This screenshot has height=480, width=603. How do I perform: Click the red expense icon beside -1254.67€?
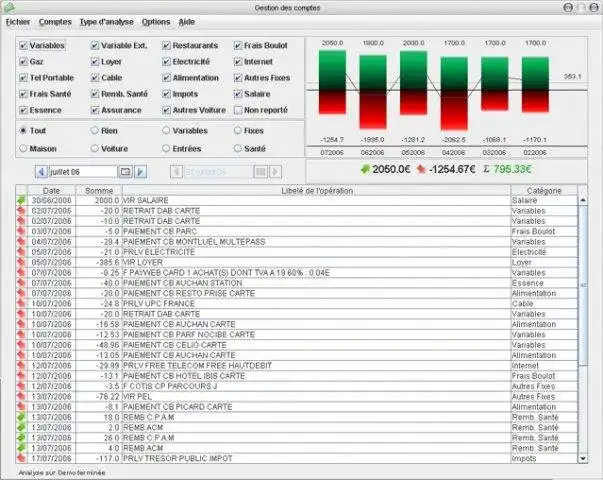[x=421, y=169]
